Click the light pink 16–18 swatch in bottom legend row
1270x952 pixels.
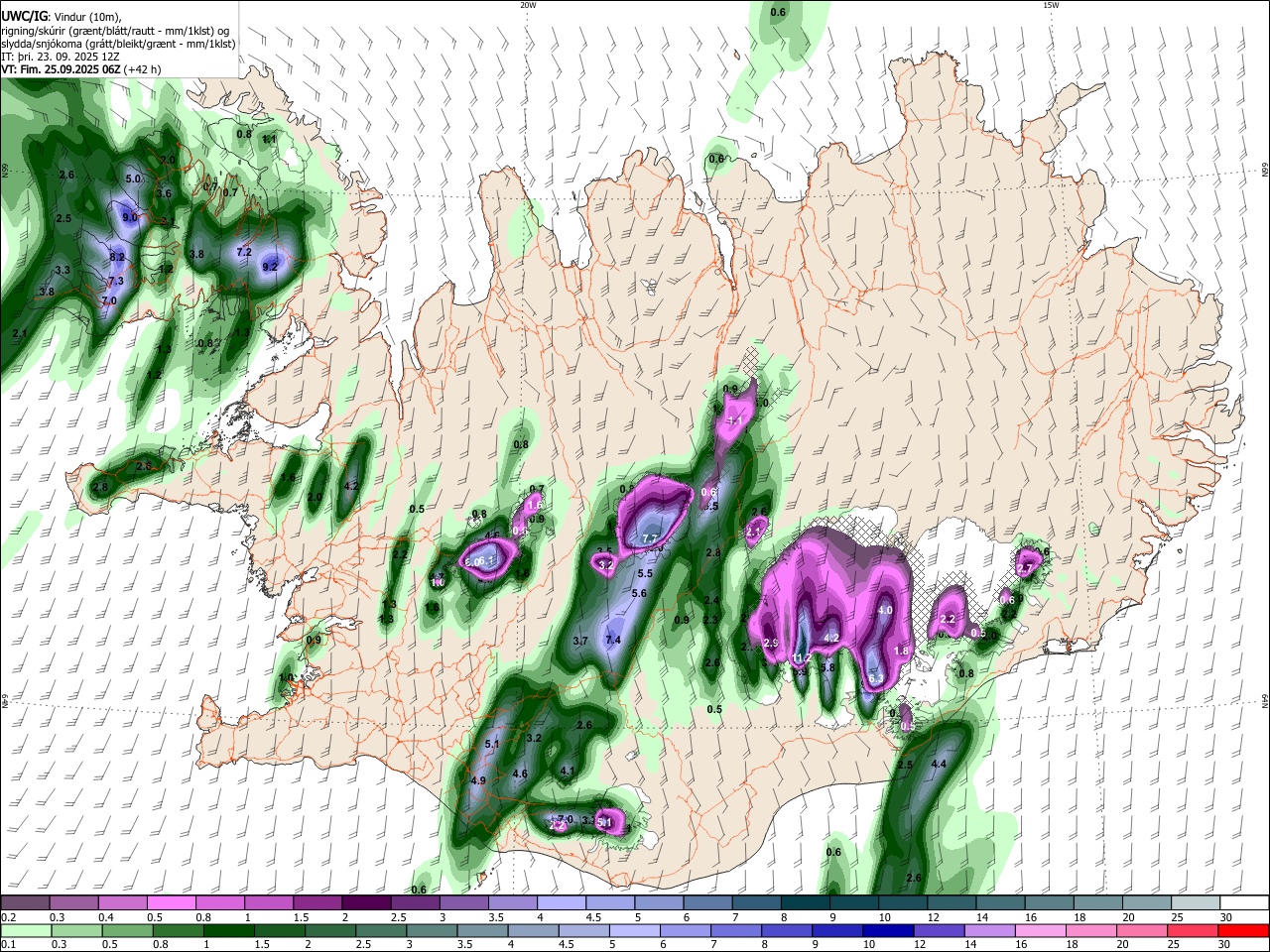(x=1041, y=930)
